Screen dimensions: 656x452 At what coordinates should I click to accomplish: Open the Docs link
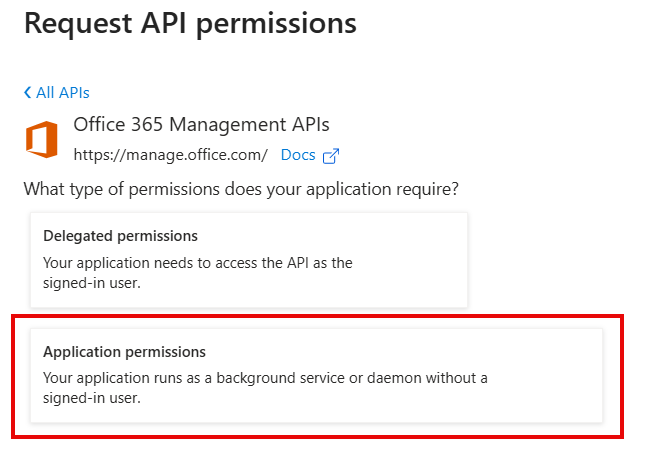[298, 155]
